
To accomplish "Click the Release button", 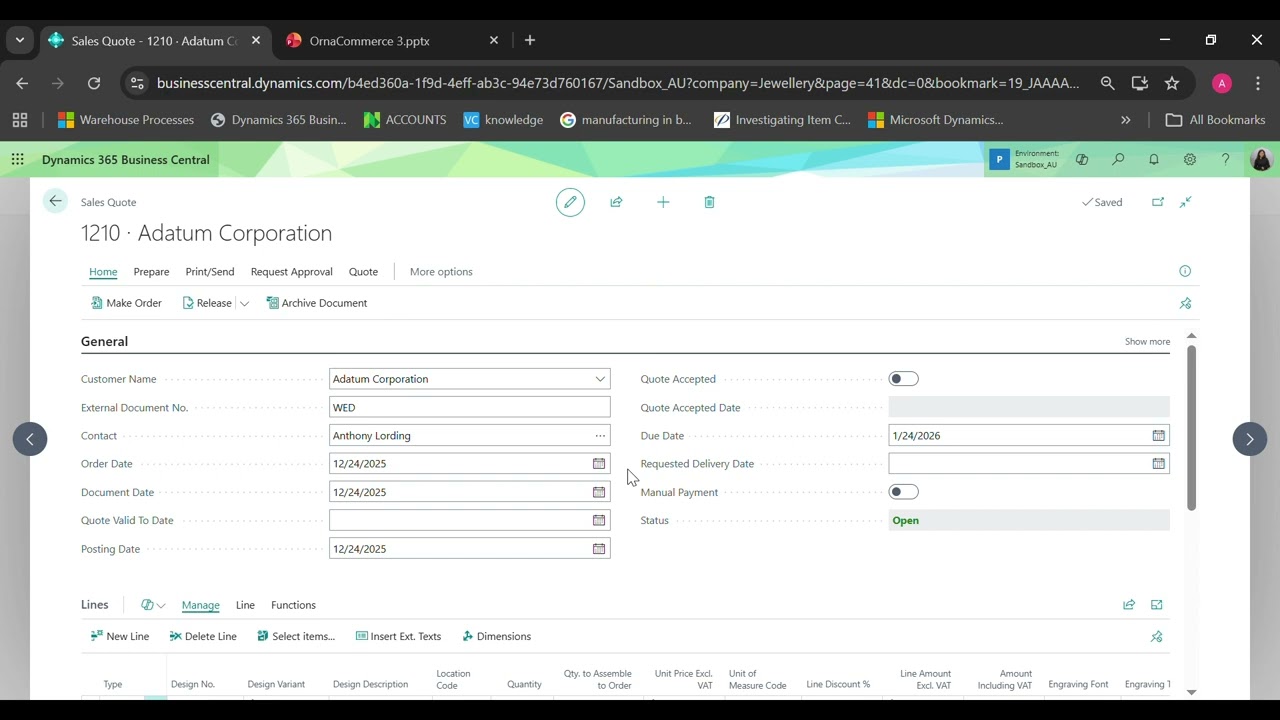I will point(207,303).
